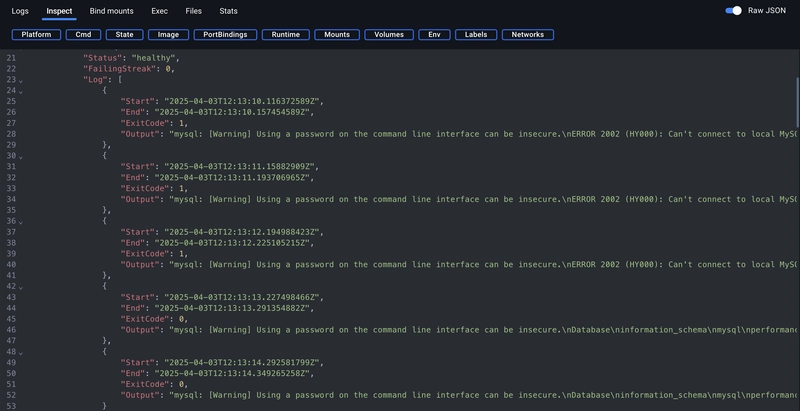Screen dimensions: 800x411
Task: Click the Output text on line 52
Action: [x=484, y=395]
